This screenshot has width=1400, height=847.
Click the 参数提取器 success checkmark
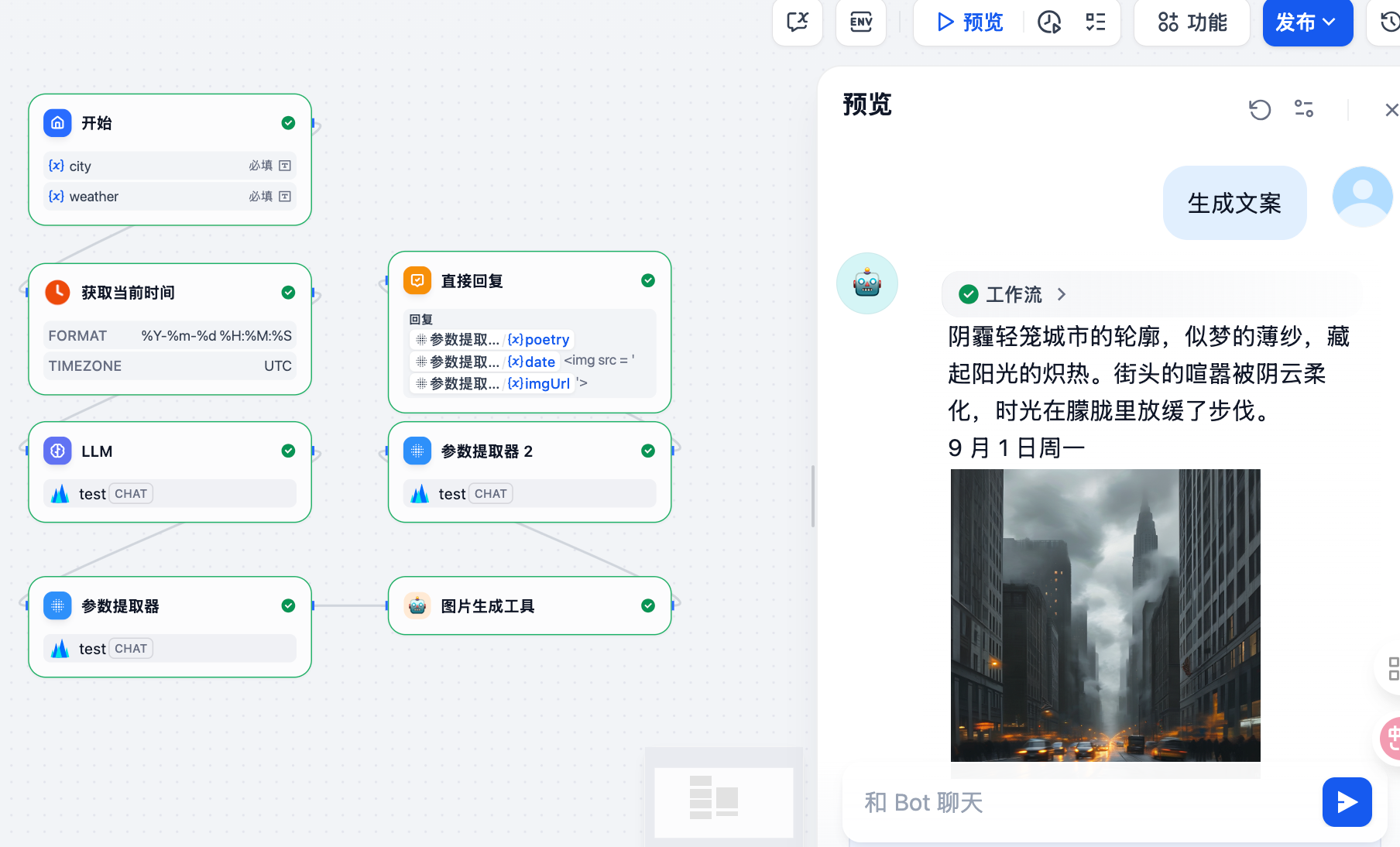pos(288,606)
